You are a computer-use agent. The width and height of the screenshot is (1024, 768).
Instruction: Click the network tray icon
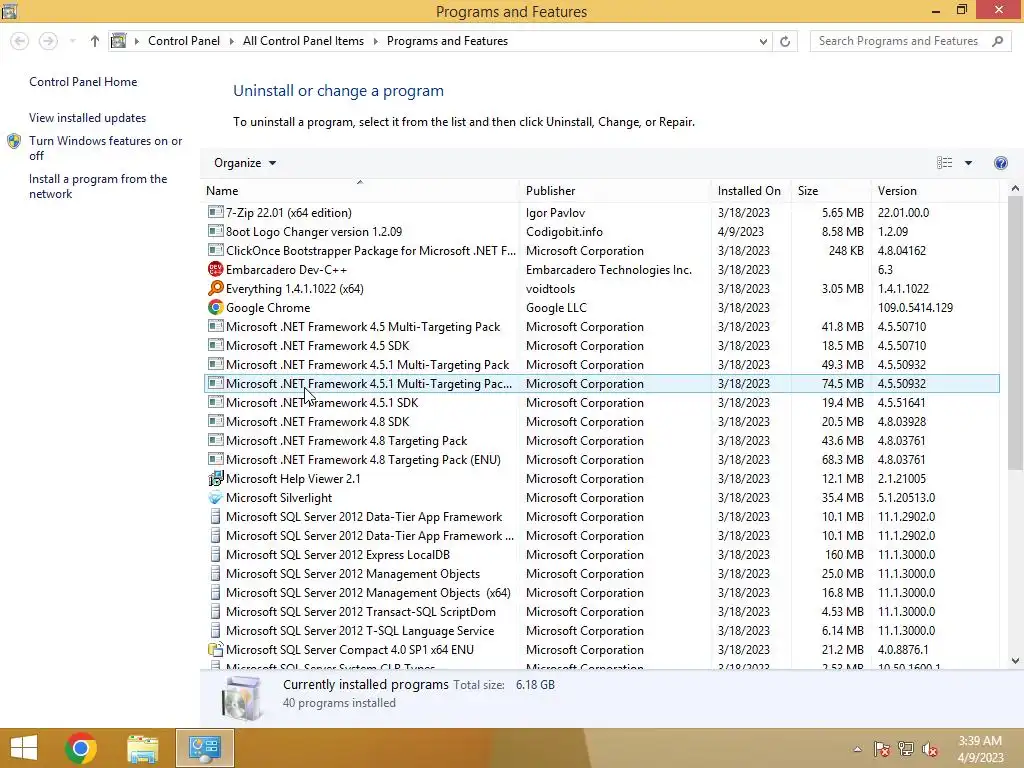906,749
